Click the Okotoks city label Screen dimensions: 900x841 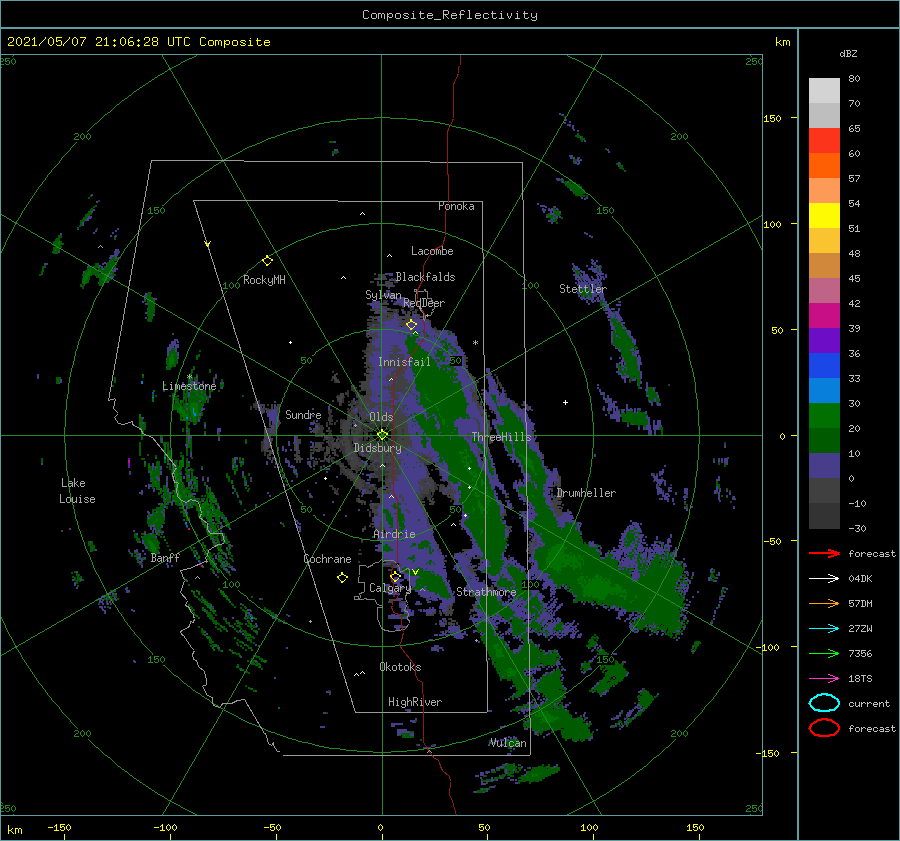[x=400, y=666]
